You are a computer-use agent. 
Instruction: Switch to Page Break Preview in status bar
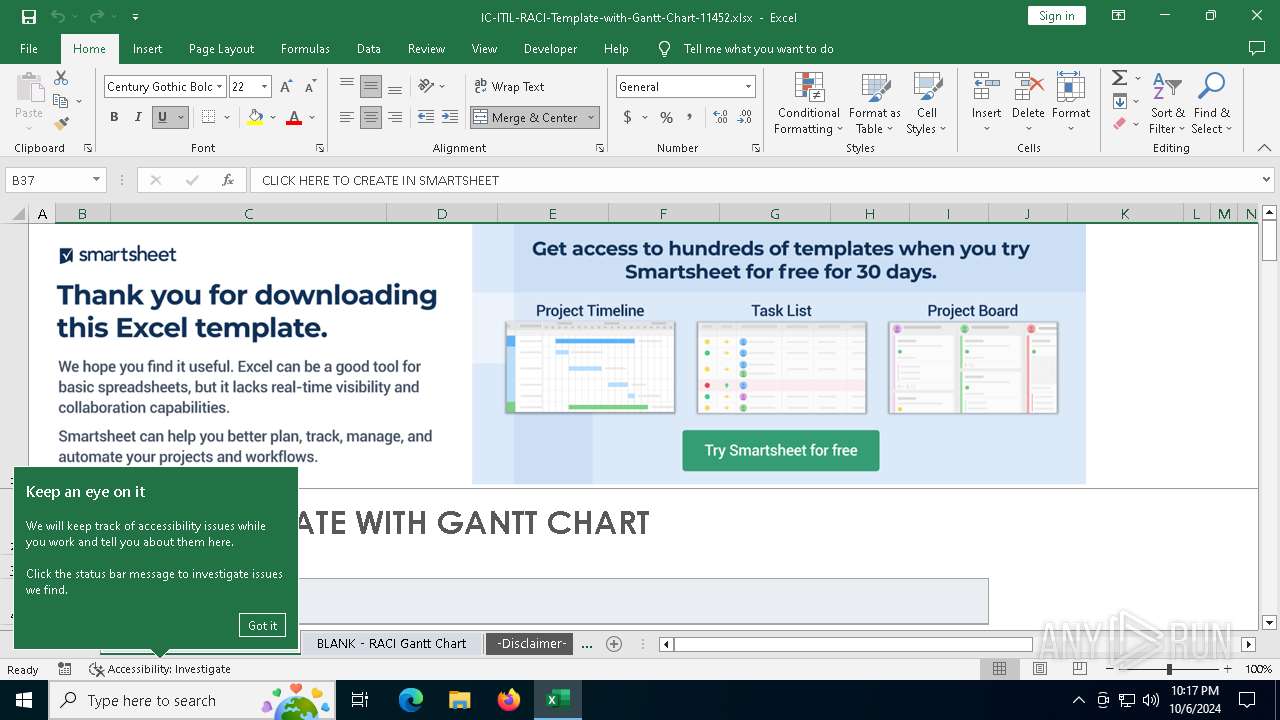[1079, 669]
